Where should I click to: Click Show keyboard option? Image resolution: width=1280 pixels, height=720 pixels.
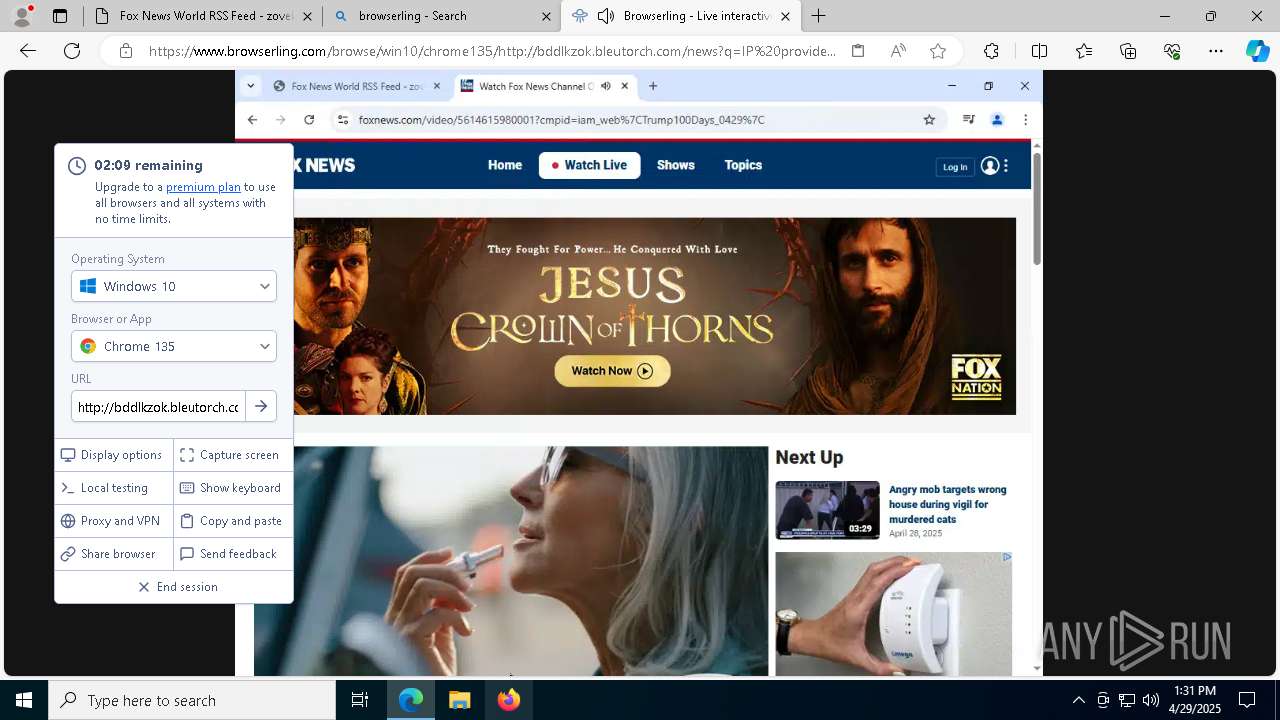click(x=234, y=488)
